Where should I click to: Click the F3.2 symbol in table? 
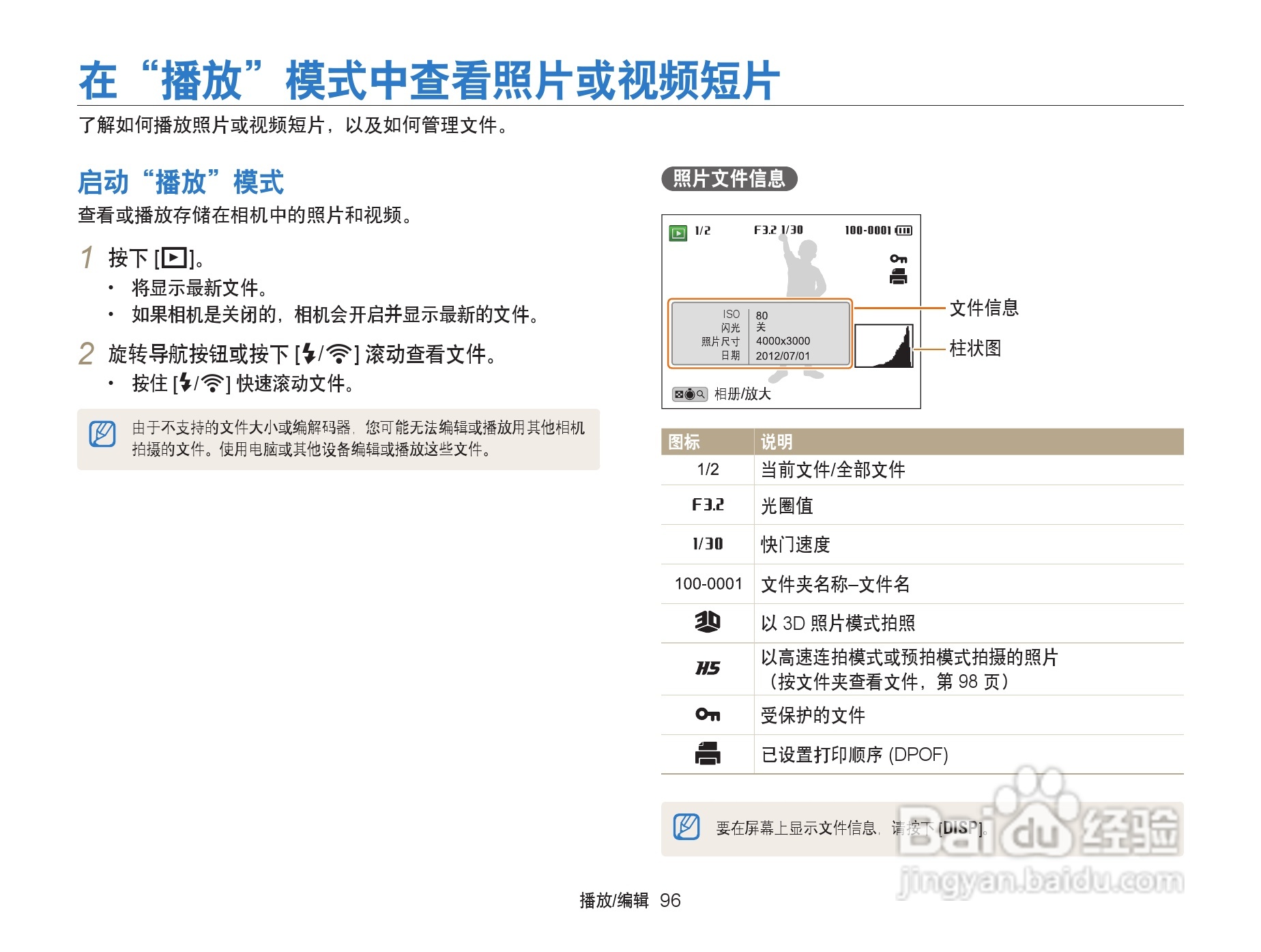tap(708, 504)
